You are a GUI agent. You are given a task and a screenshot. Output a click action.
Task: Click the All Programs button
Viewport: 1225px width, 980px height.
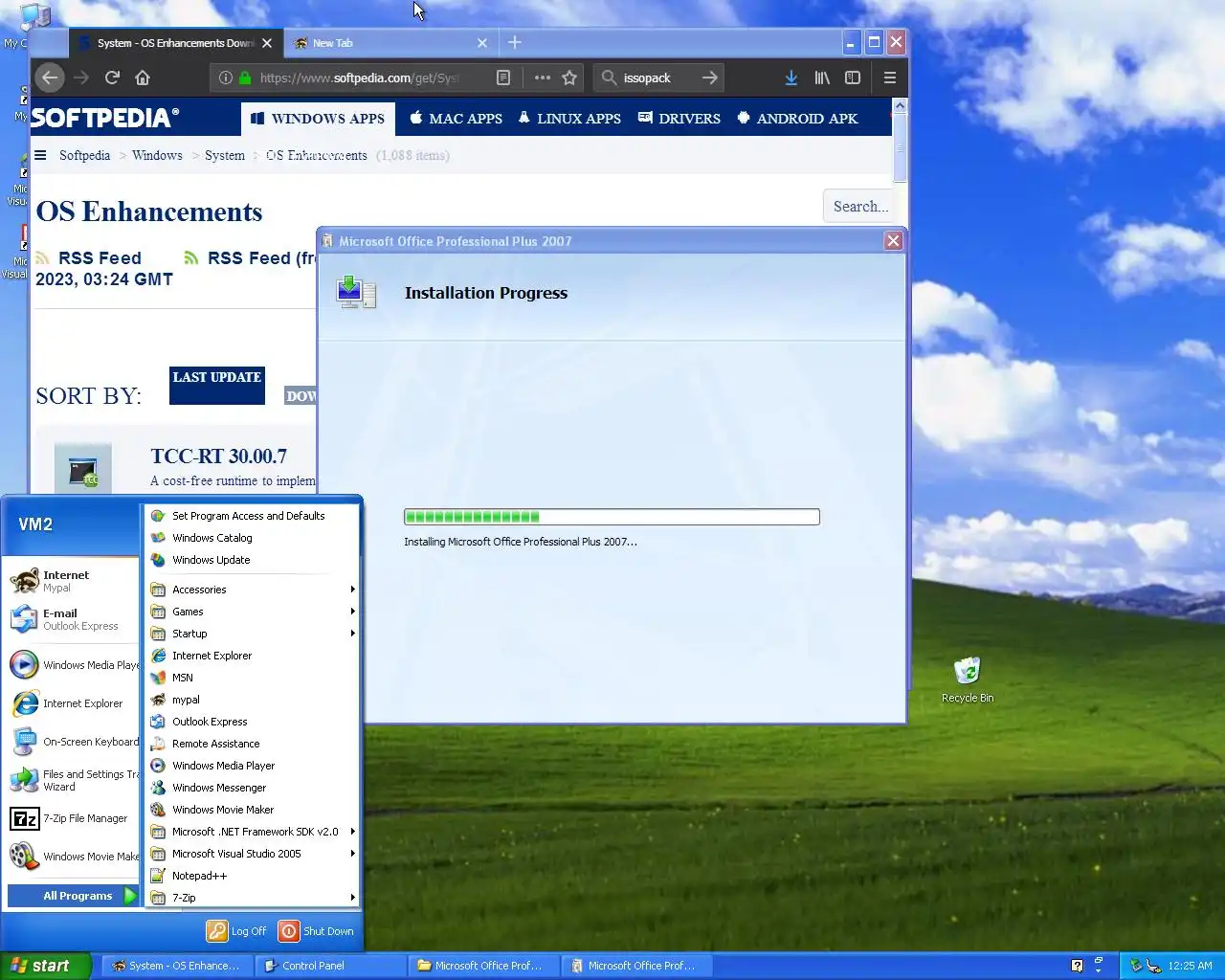pyautogui.click(x=74, y=896)
